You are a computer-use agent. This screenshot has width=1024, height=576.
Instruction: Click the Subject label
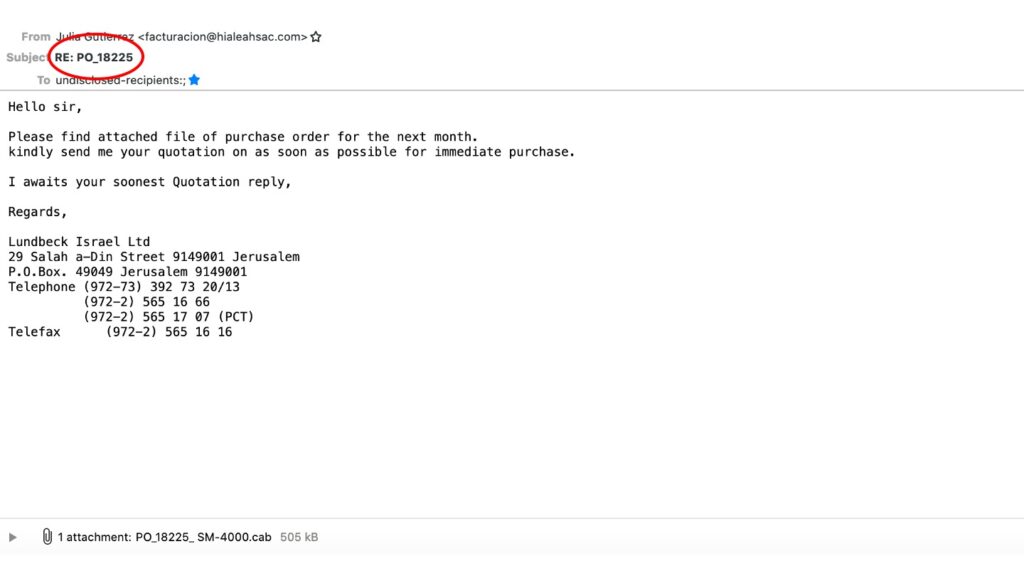click(x=26, y=57)
